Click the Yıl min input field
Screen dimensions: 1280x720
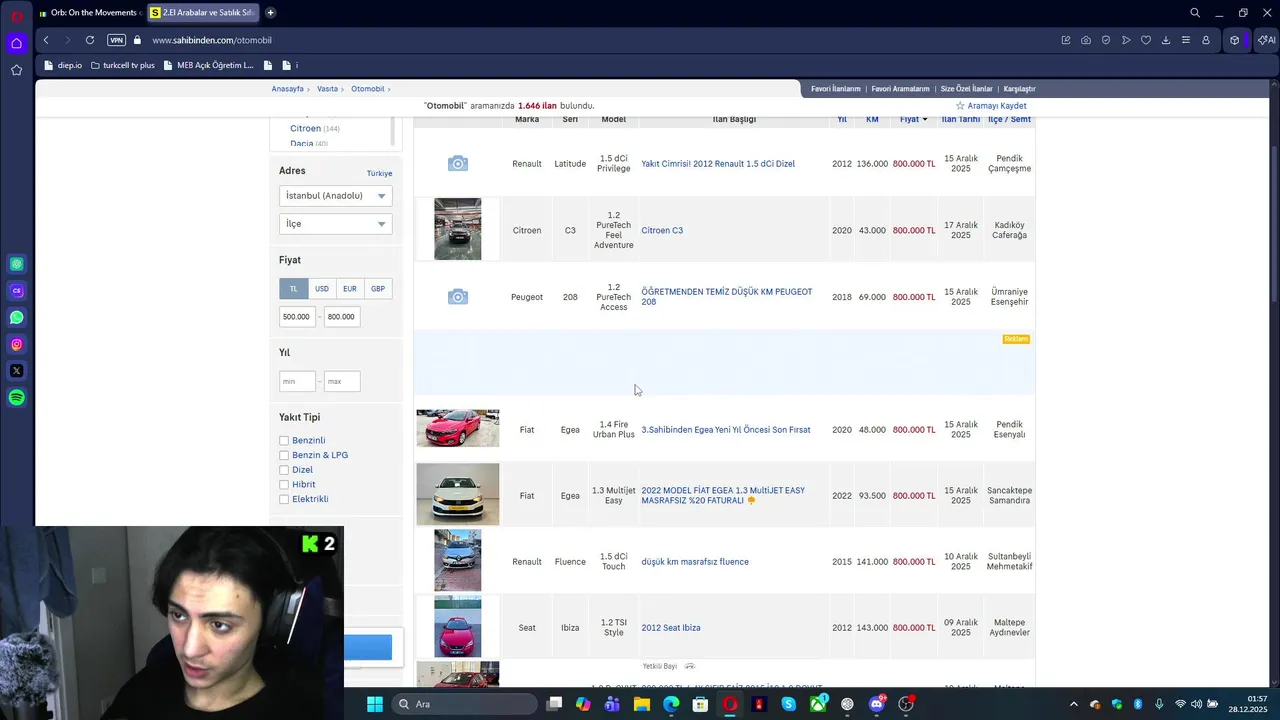click(297, 381)
